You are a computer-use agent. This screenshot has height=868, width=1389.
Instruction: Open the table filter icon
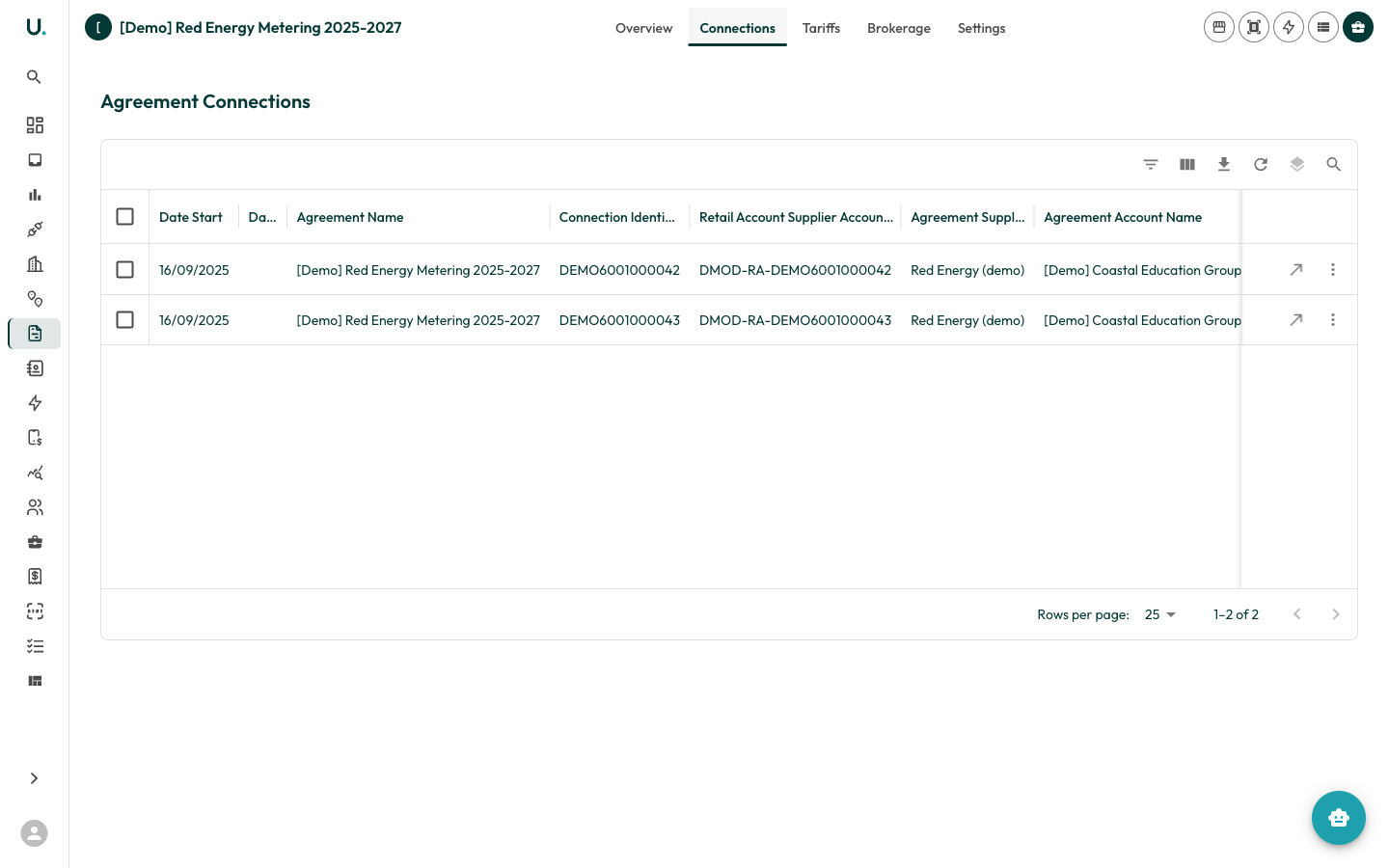pos(1151,165)
